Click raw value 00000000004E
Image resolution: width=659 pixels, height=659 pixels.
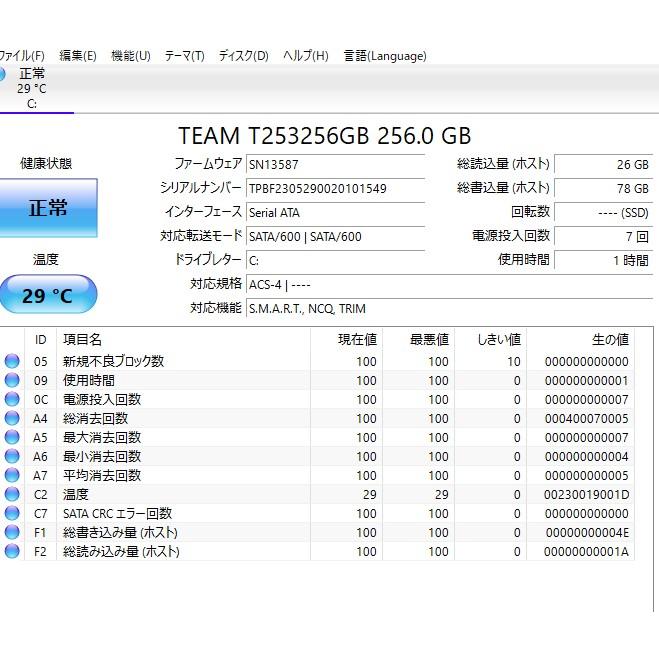coord(587,532)
